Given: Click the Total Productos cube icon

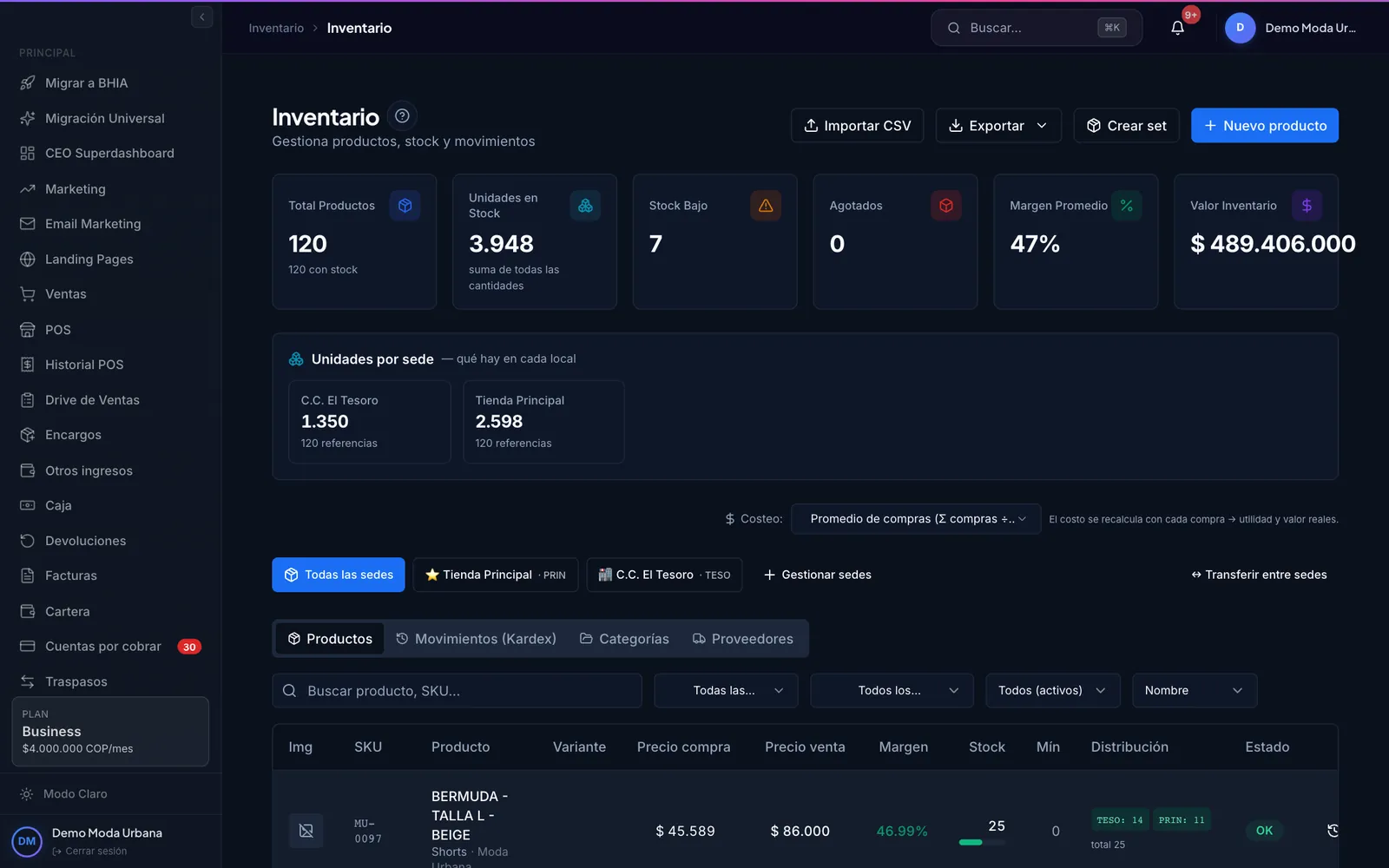Looking at the screenshot, I should 405,206.
